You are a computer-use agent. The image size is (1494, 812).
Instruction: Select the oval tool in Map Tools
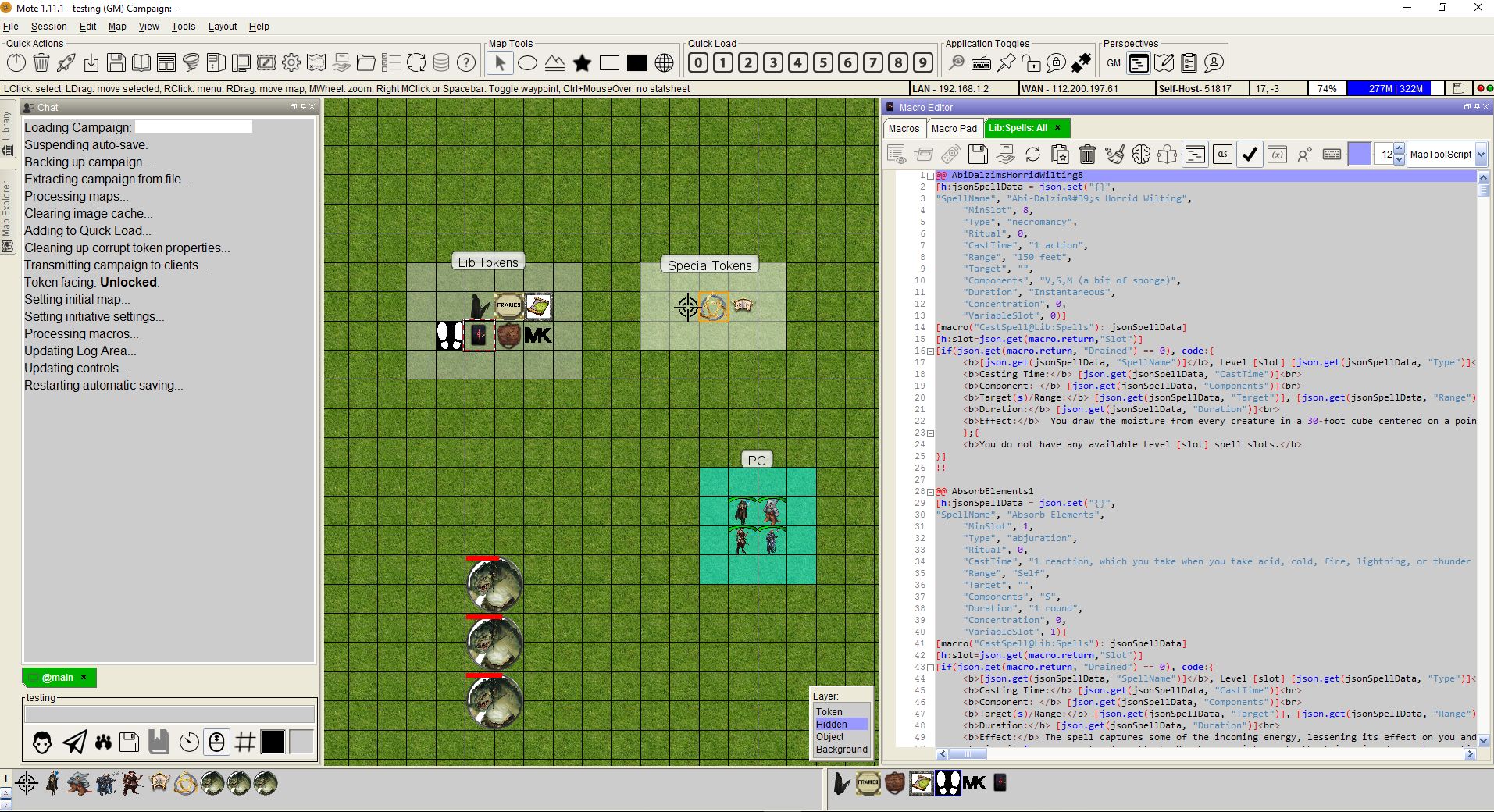click(528, 63)
